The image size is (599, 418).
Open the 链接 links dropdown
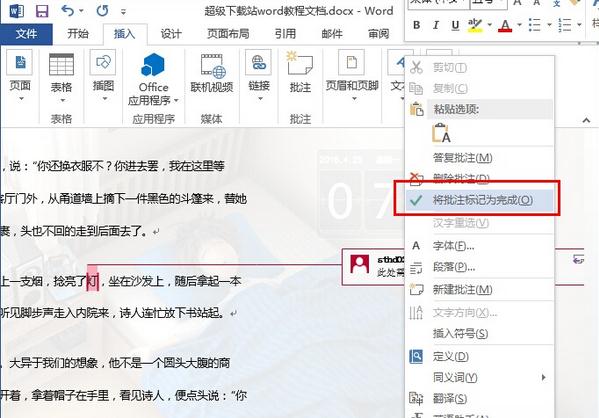[x=259, y=76]
